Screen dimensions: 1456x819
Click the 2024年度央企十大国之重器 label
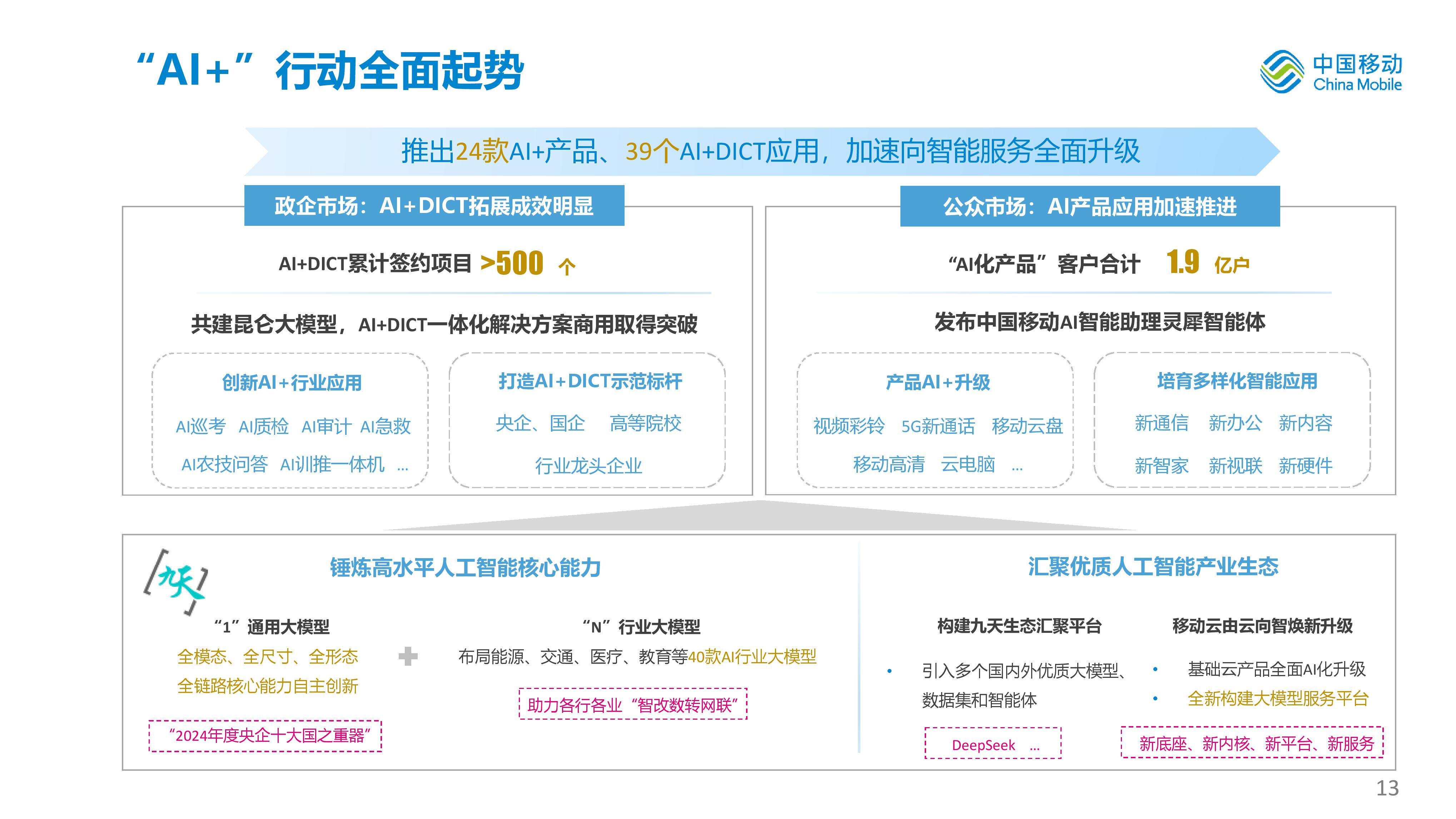265,736
